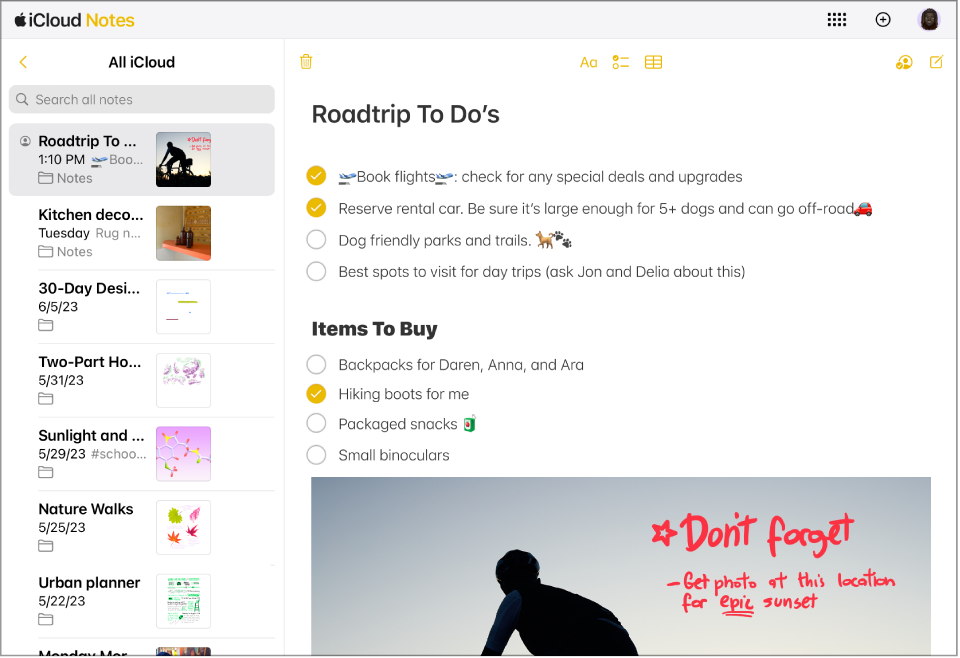960x658 pixels.
Task: Open the iCloud app launcher grid
Action: click(x=837, y=19)
